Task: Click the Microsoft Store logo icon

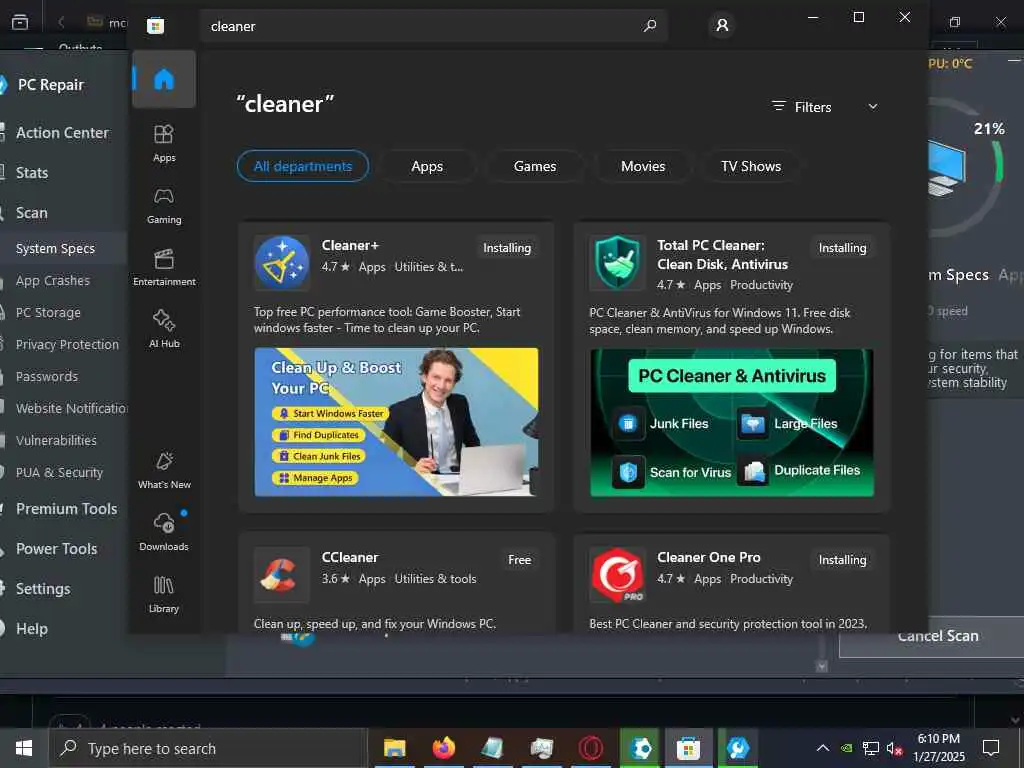Action: pos(155,26)
